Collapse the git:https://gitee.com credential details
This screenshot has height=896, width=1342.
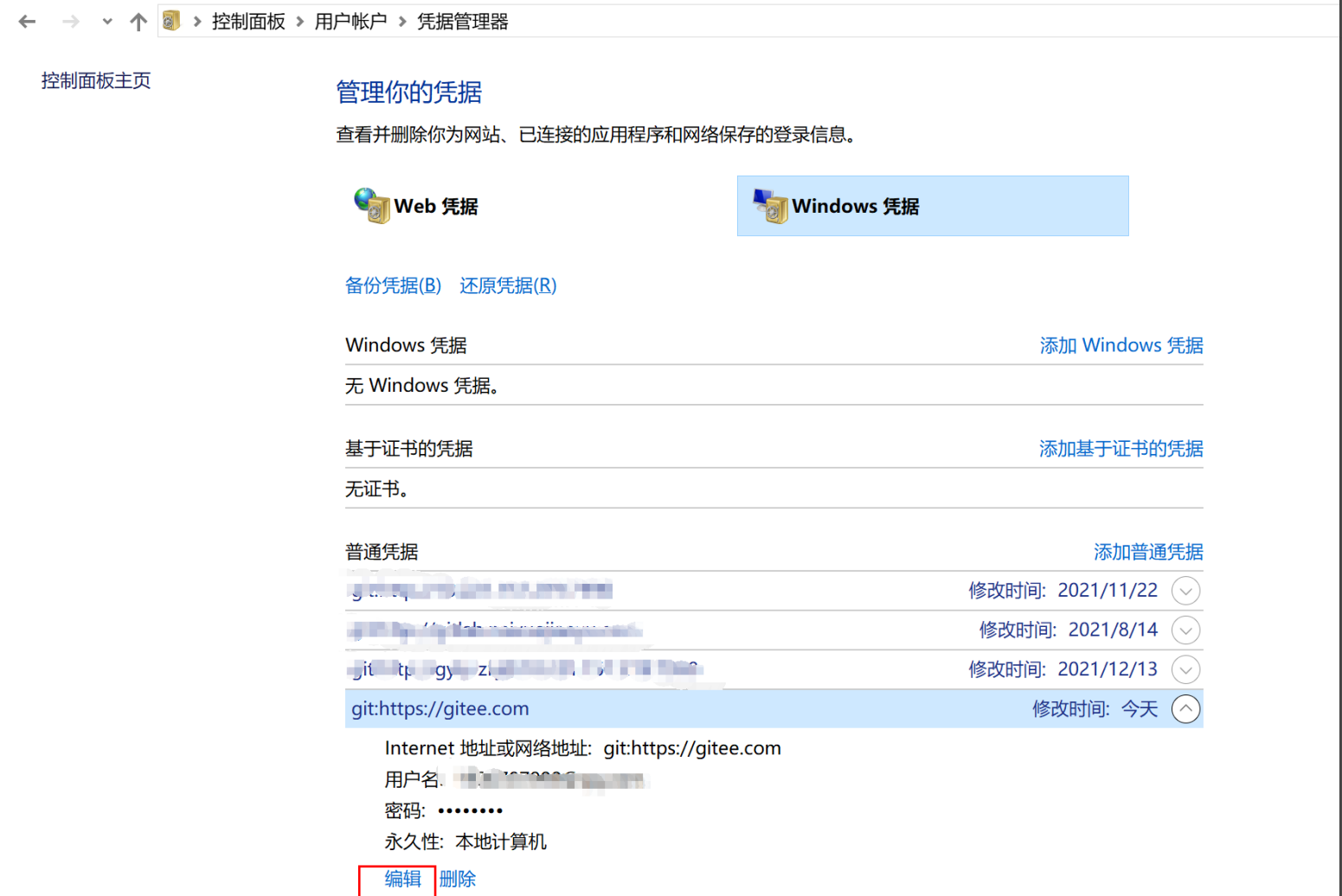point(1186,708)
